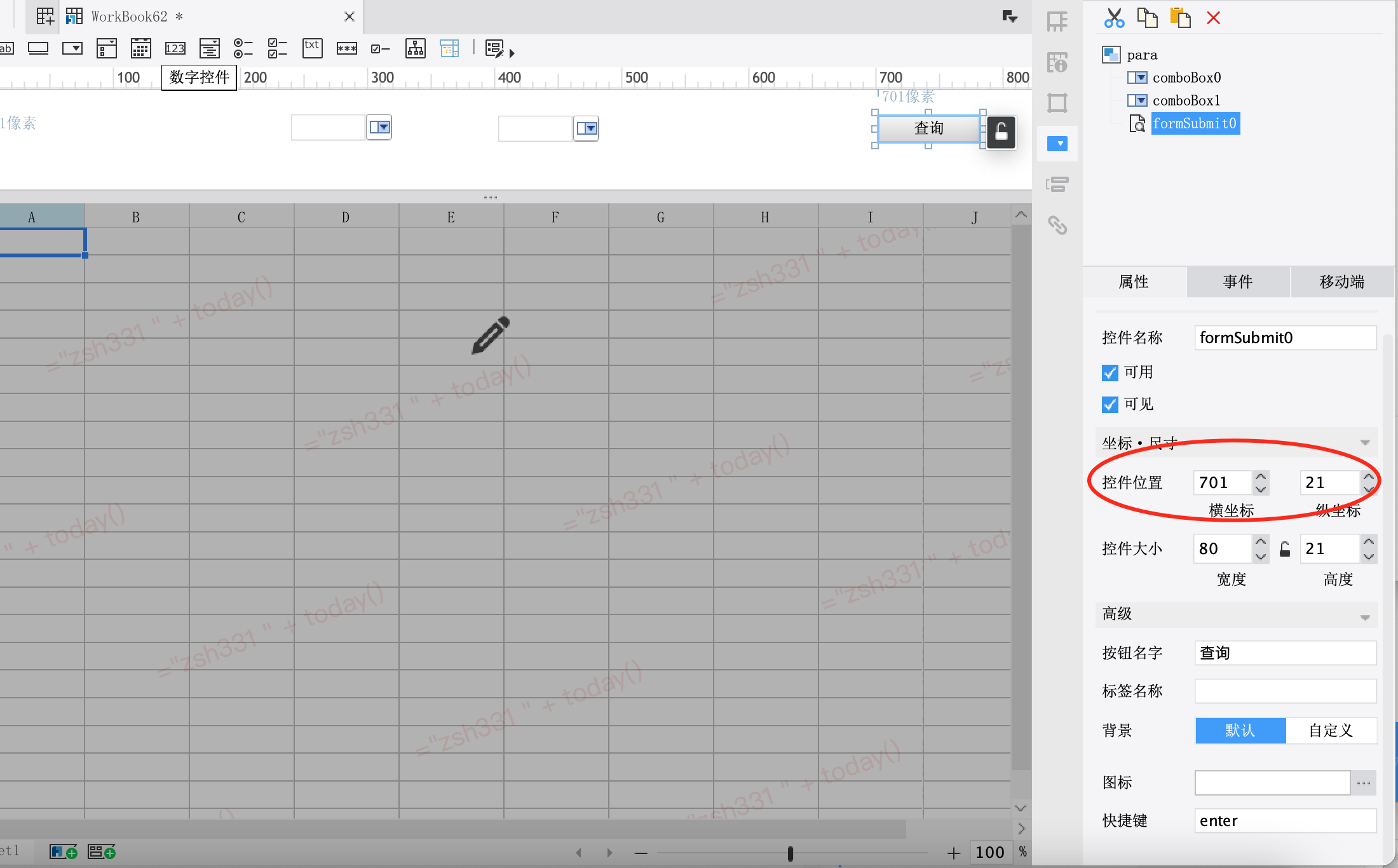Click the 查询 button in parameter pane

coord(928,128)
